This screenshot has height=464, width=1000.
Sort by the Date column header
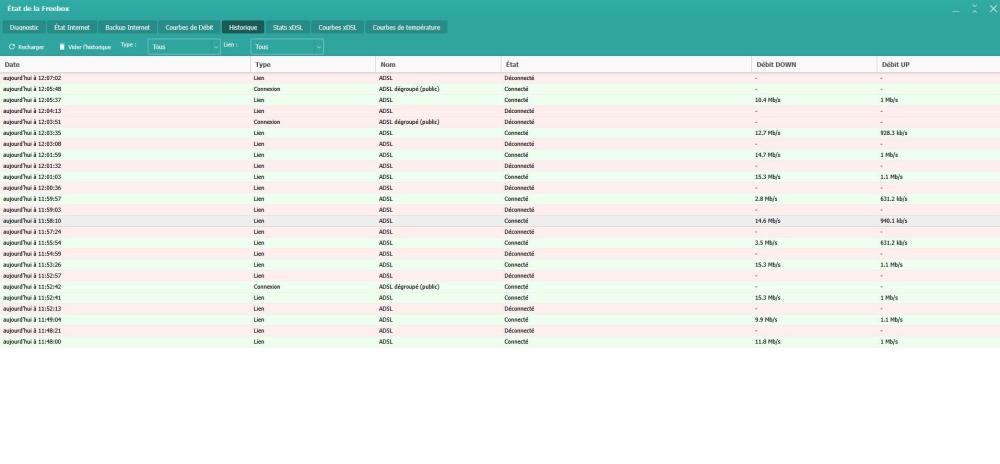125,64
